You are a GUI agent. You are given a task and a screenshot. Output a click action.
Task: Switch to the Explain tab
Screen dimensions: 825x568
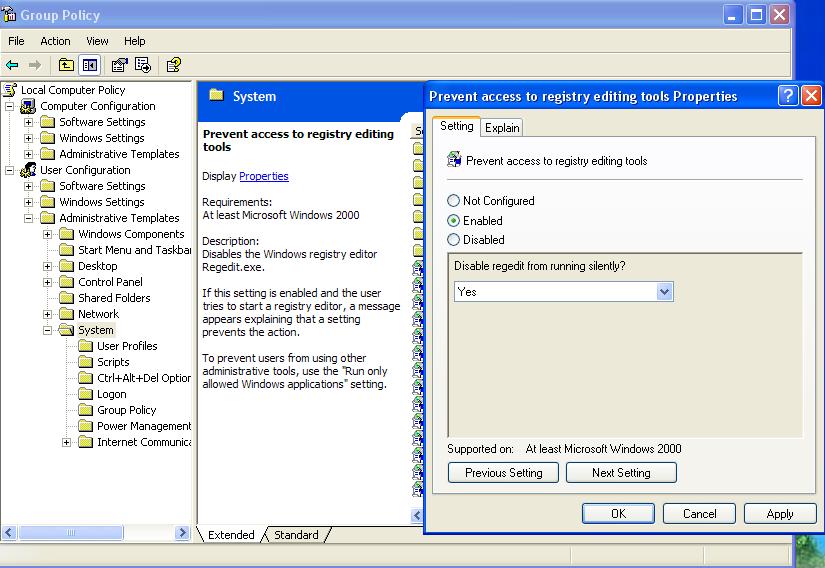coord(502,128)
